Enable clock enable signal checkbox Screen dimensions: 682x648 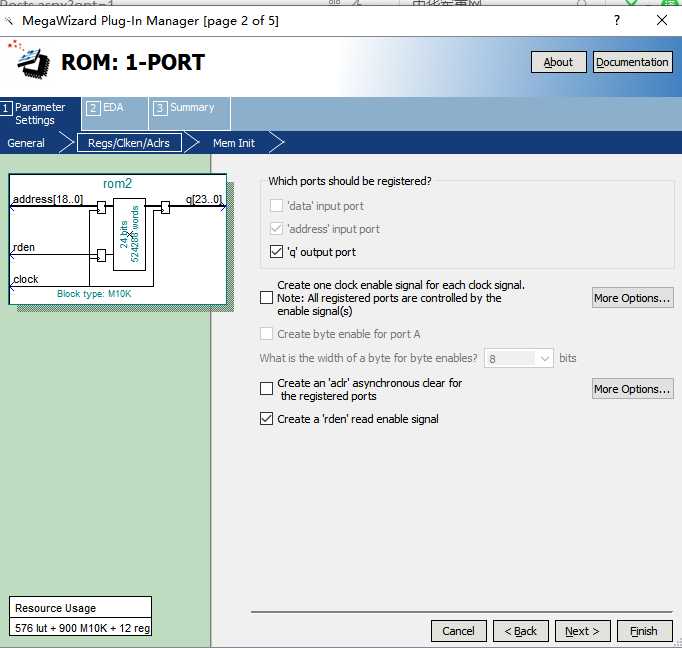pos(266,298)
